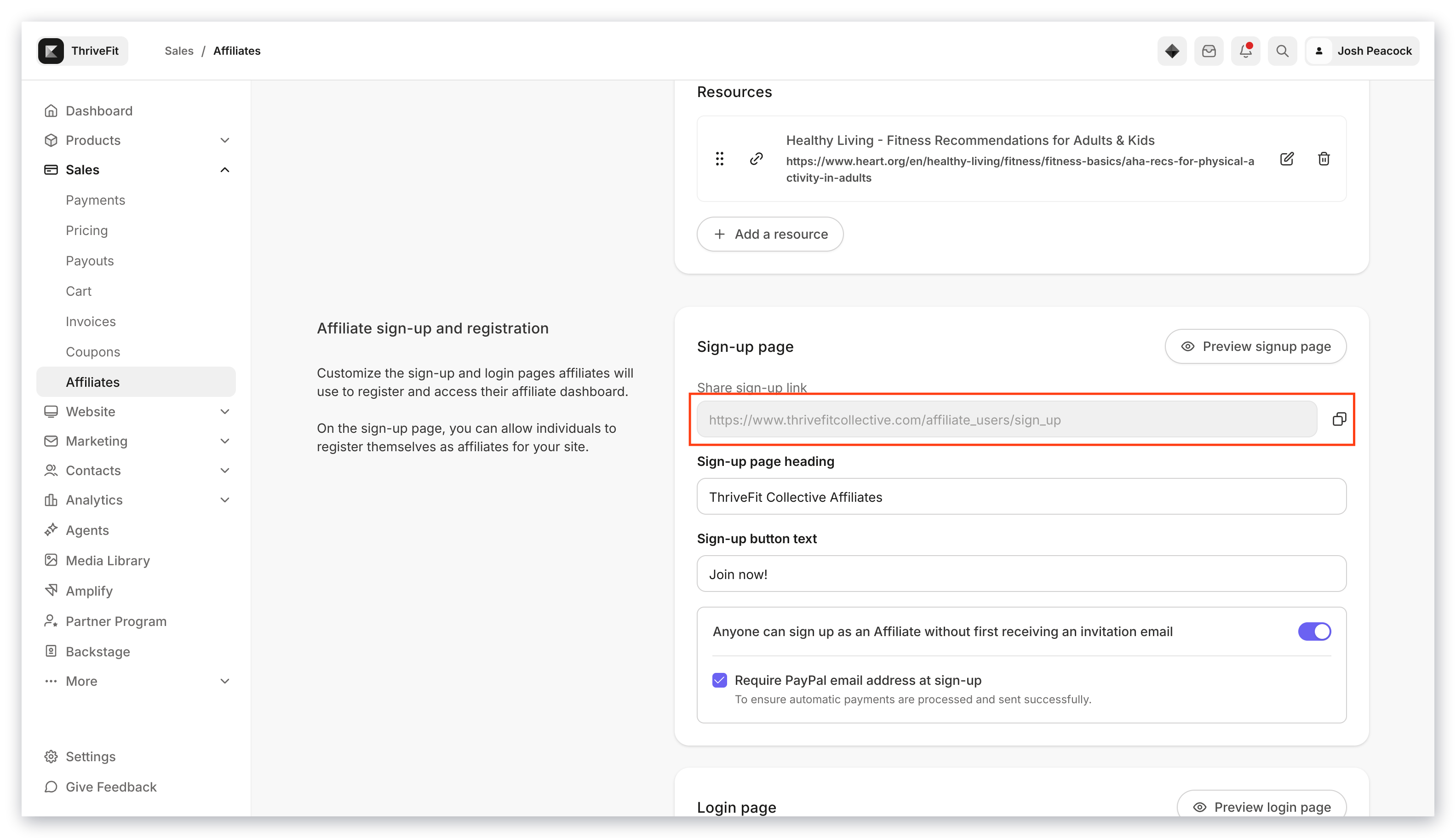1456x838 pixels.
Task: Click the Settings gear icon
Action: click(x=51, y=756)
